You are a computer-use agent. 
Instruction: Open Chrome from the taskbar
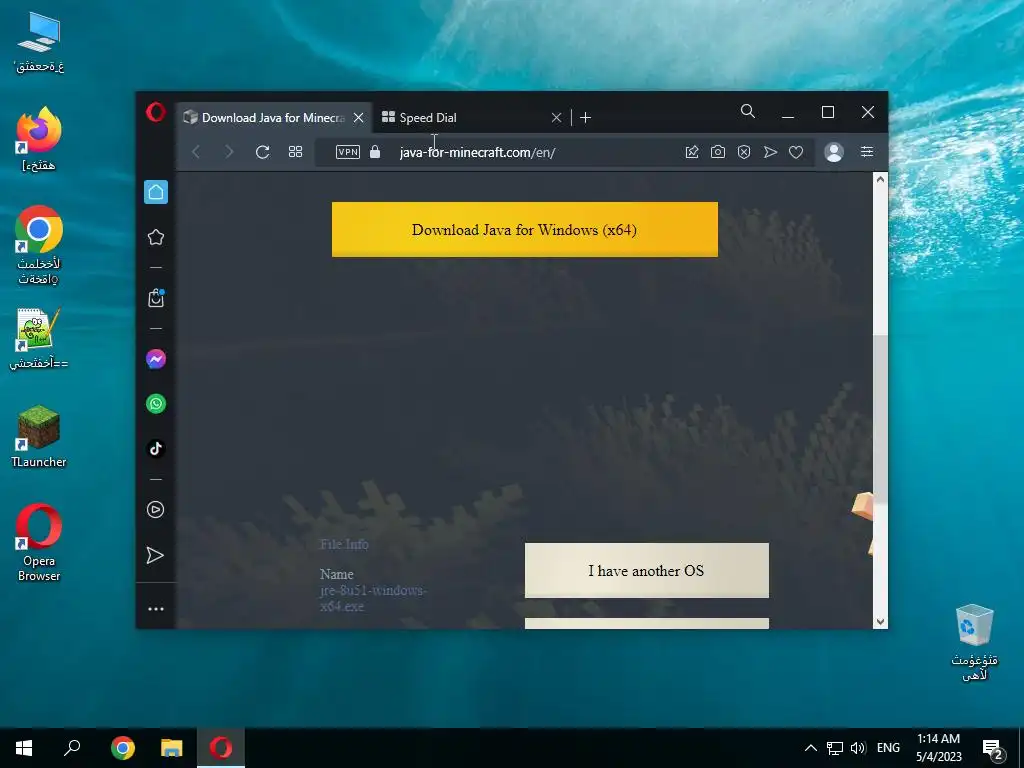click(x=122, y=748)
